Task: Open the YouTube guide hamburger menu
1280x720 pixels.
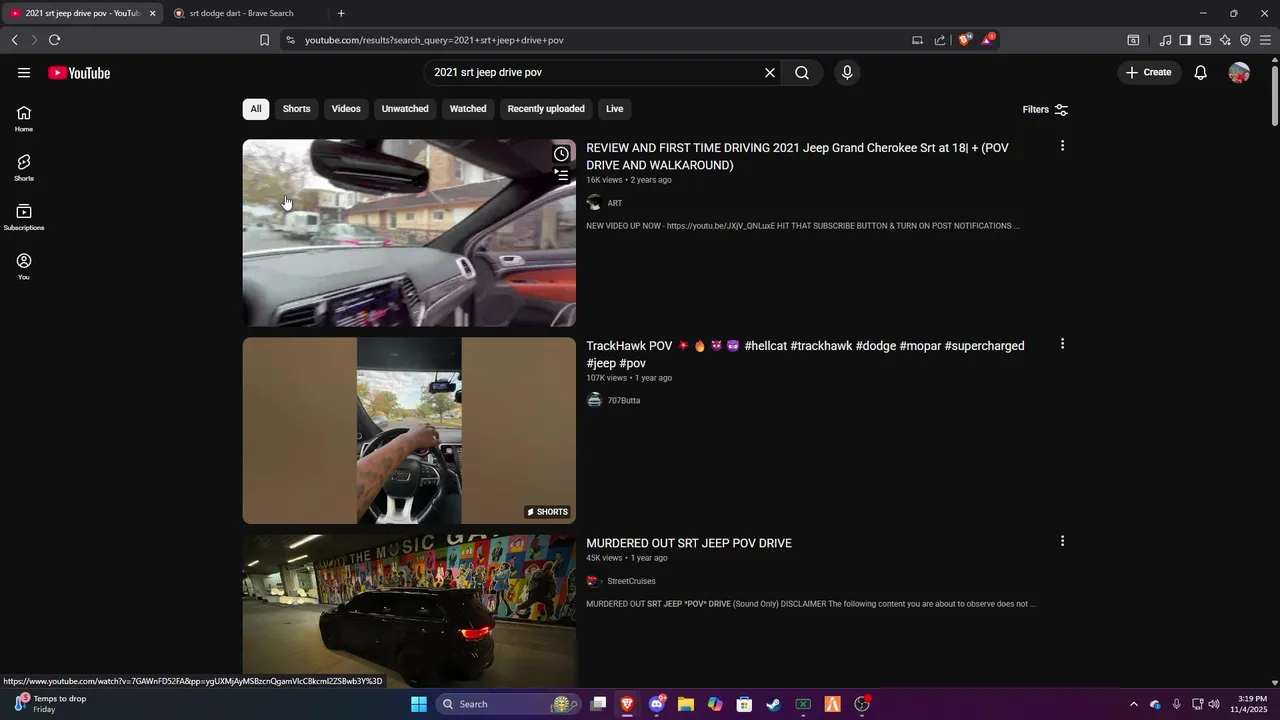Action: 24,73
